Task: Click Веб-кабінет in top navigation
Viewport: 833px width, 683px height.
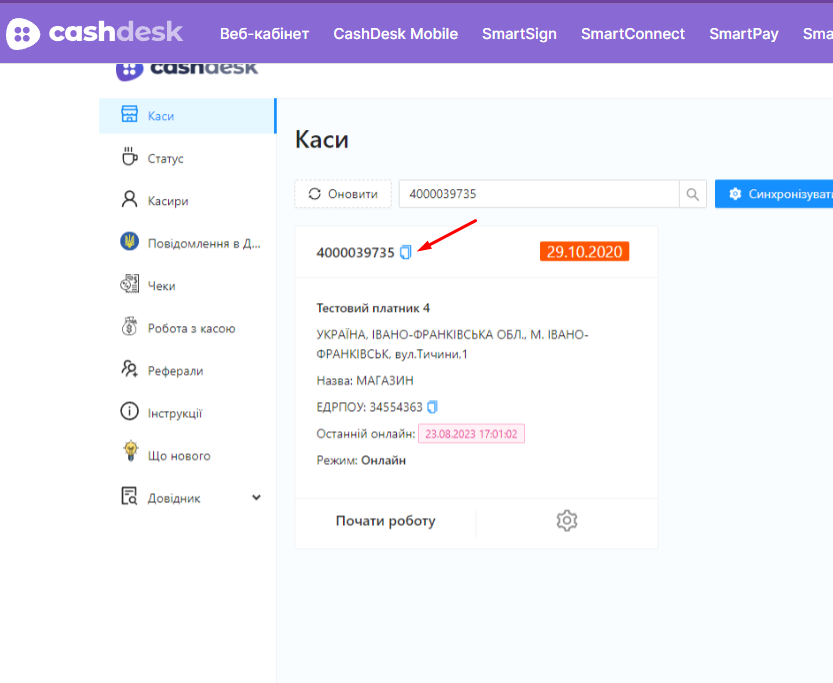Action: click(264, 34)
